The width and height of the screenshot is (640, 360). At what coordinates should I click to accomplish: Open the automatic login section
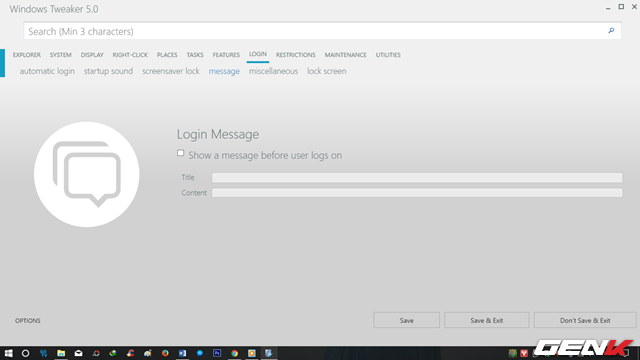click(x=47, y=71)
